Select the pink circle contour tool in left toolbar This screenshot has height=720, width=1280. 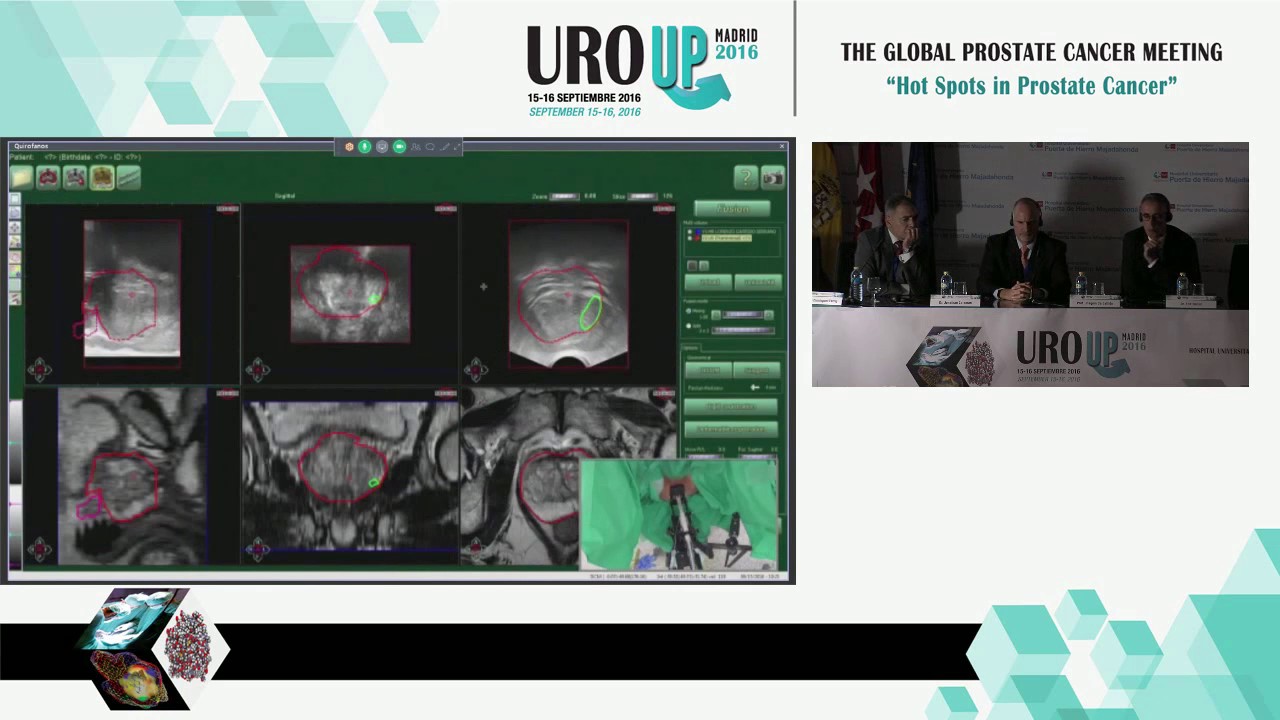pyautogui.click(x=15, y=257)
